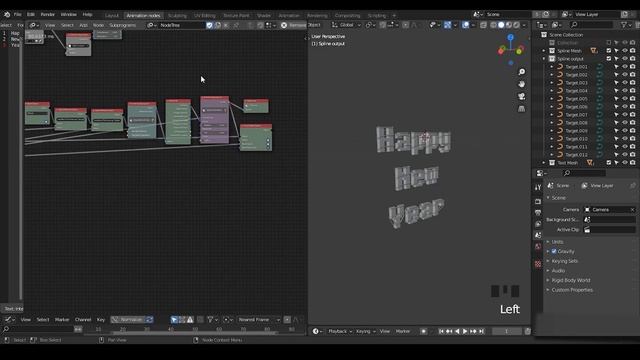Open the Tool properties tab icon
640x360 pixels.
pos(538,187)
